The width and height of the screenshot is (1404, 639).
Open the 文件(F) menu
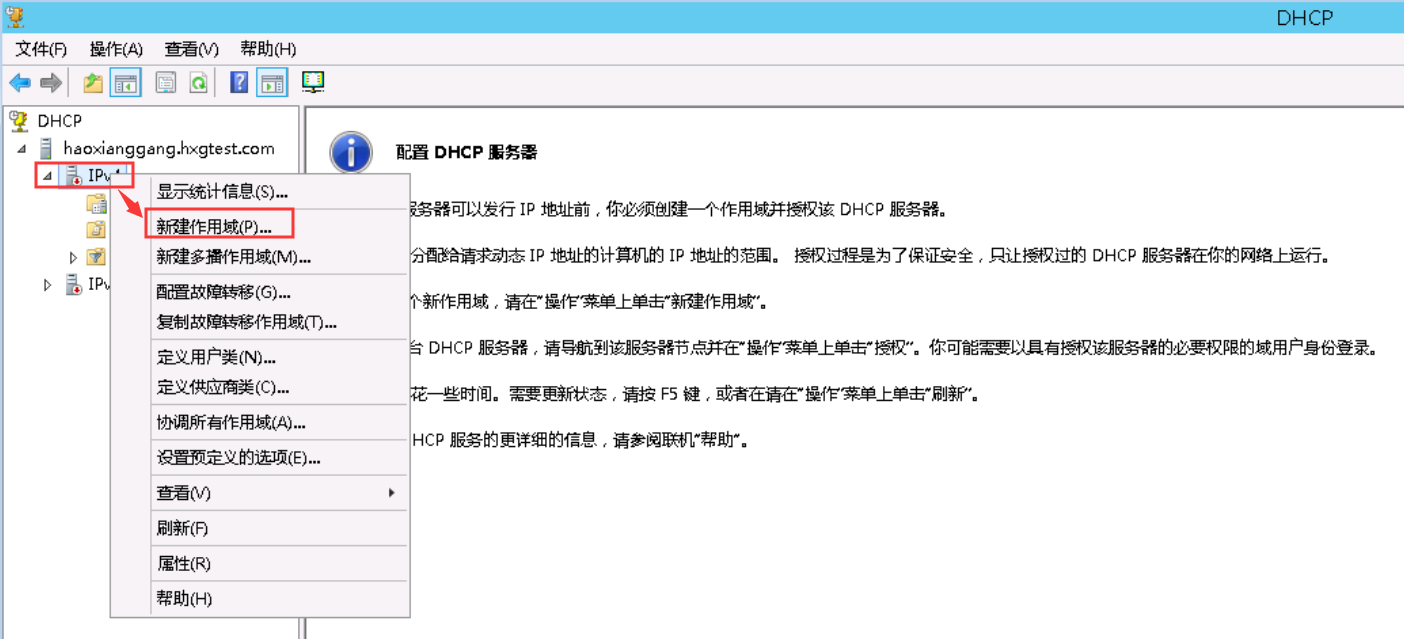(x=41, y=49)
